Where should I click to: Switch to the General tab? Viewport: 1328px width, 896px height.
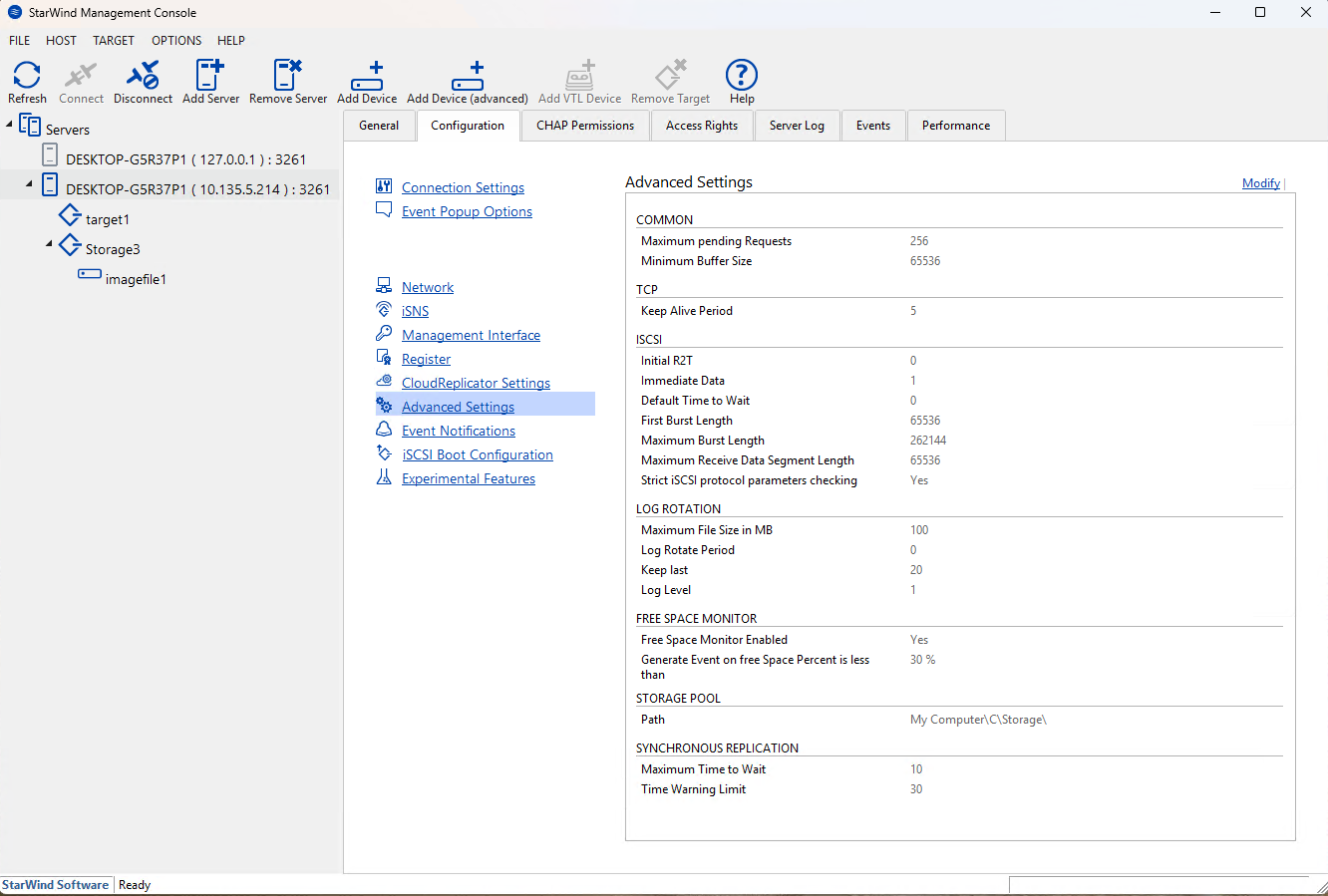379,126
